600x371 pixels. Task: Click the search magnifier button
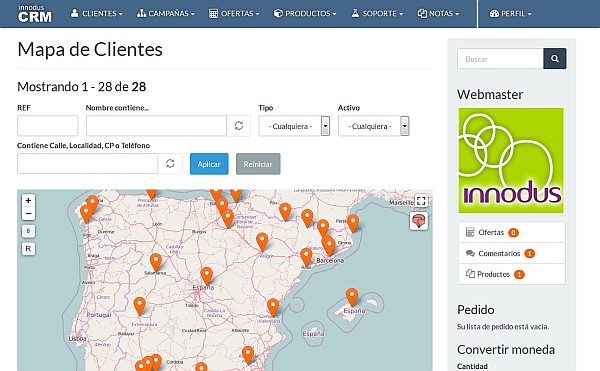pos(554,59)
